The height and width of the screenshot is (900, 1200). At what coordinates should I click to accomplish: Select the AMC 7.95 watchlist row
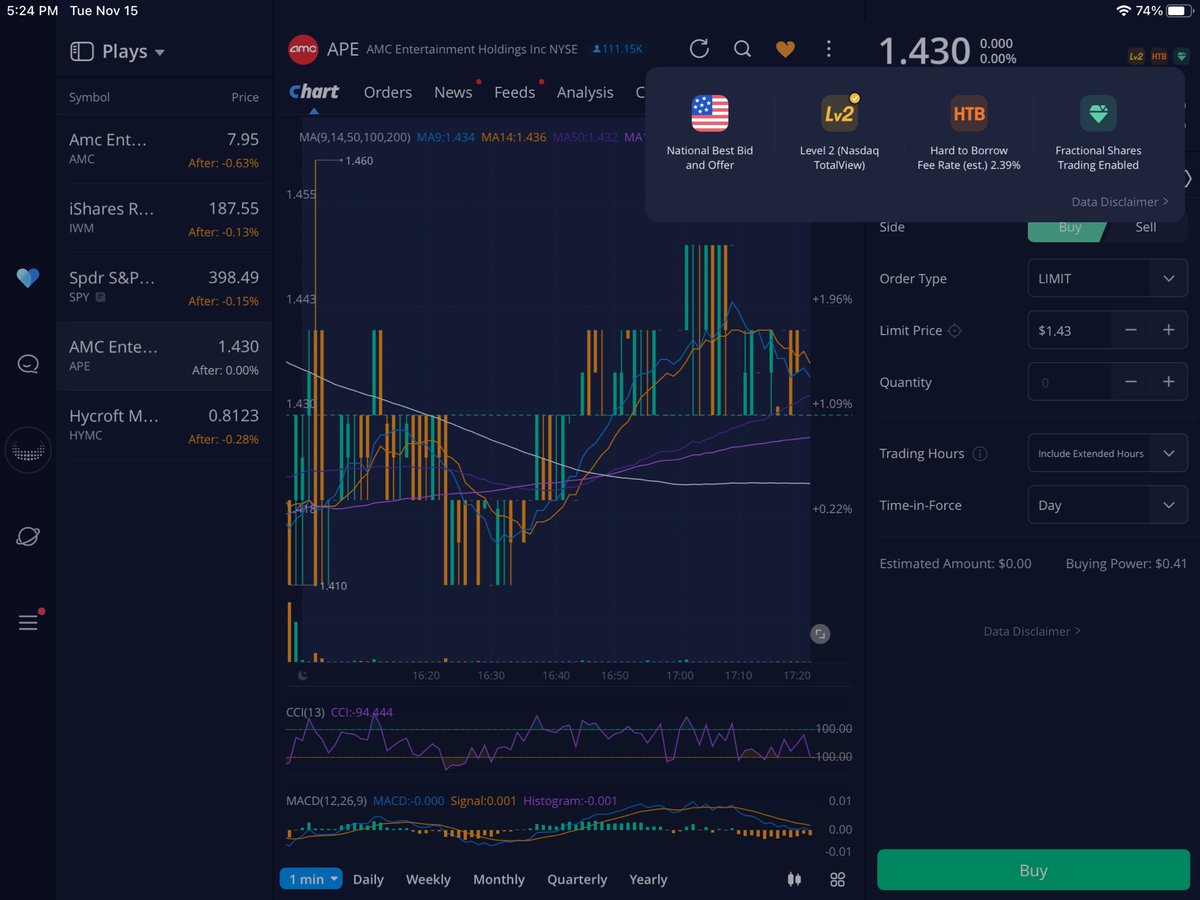(x=164, y=150)
